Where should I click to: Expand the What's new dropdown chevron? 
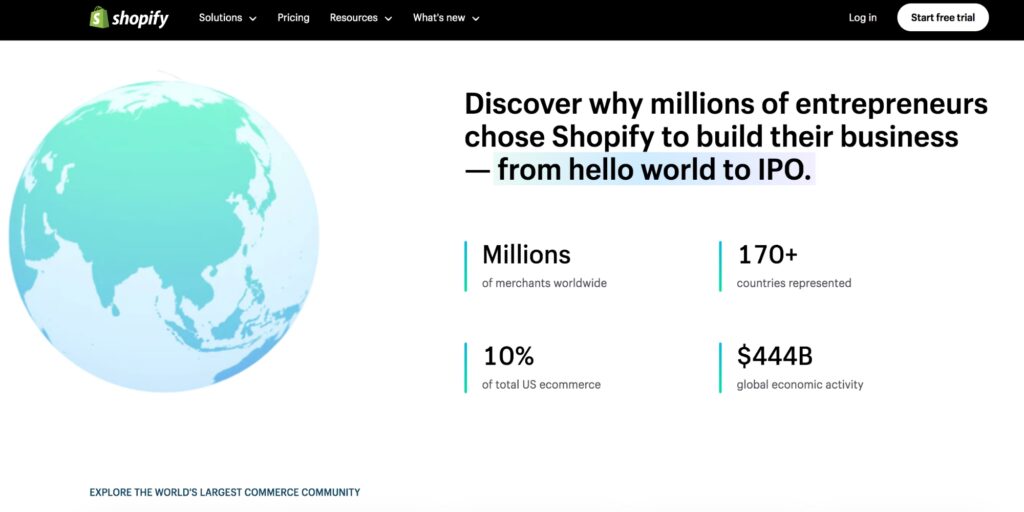(475, 19)
